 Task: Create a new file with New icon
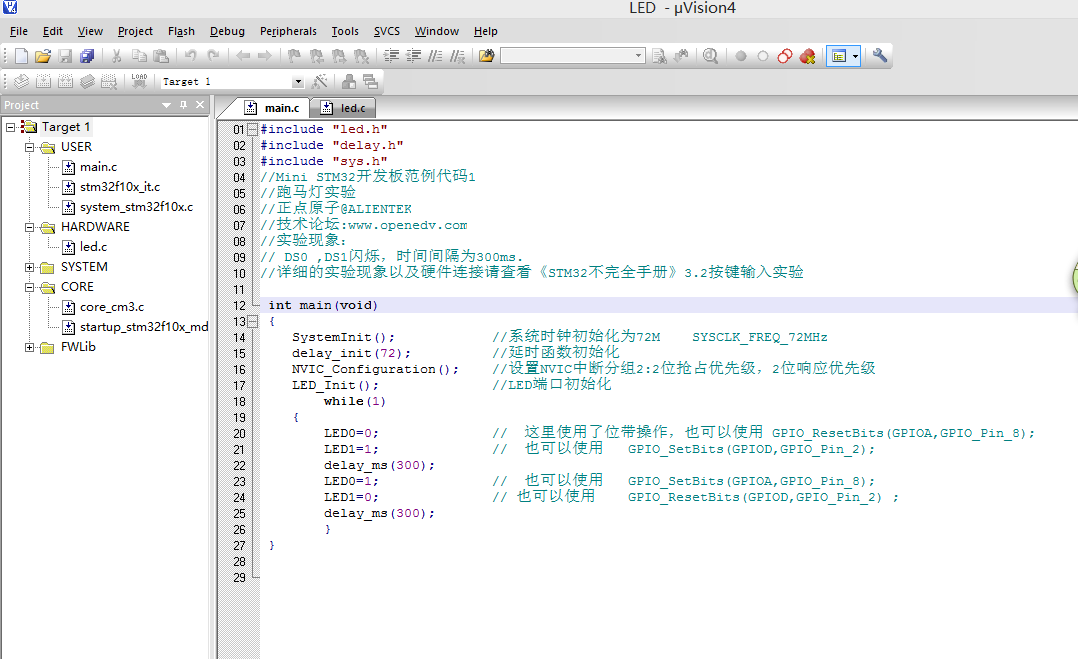click(x=21, y=56)
